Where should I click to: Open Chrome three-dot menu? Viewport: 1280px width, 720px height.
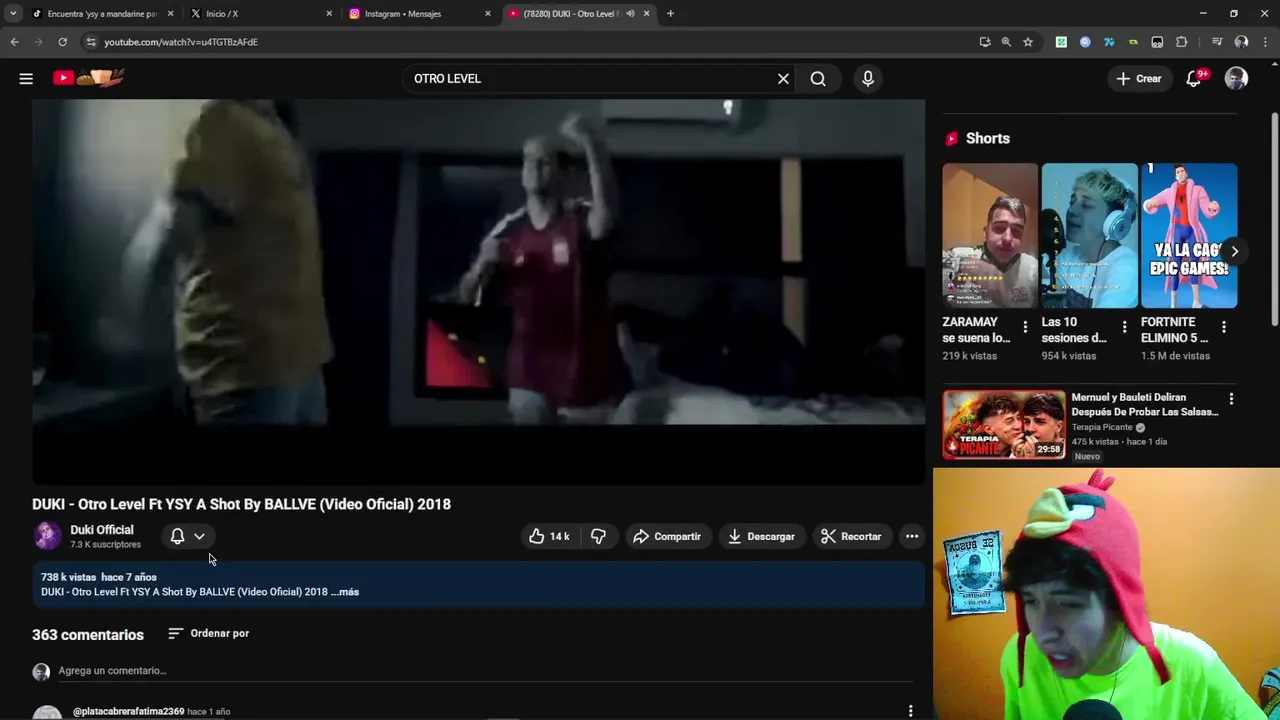pyautogui.click(x=1265, y=42)
